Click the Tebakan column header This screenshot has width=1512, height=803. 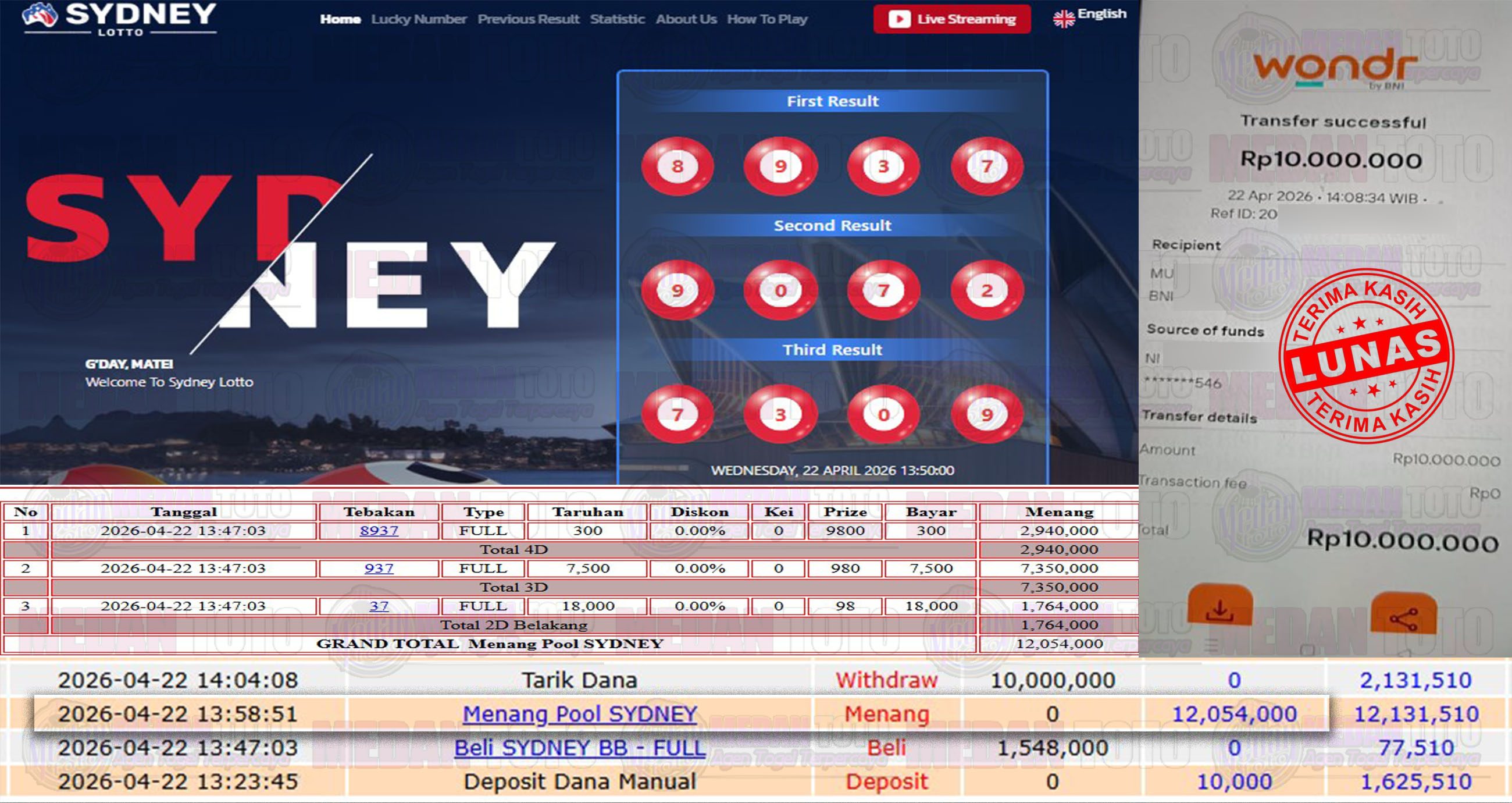pos(379,511)
